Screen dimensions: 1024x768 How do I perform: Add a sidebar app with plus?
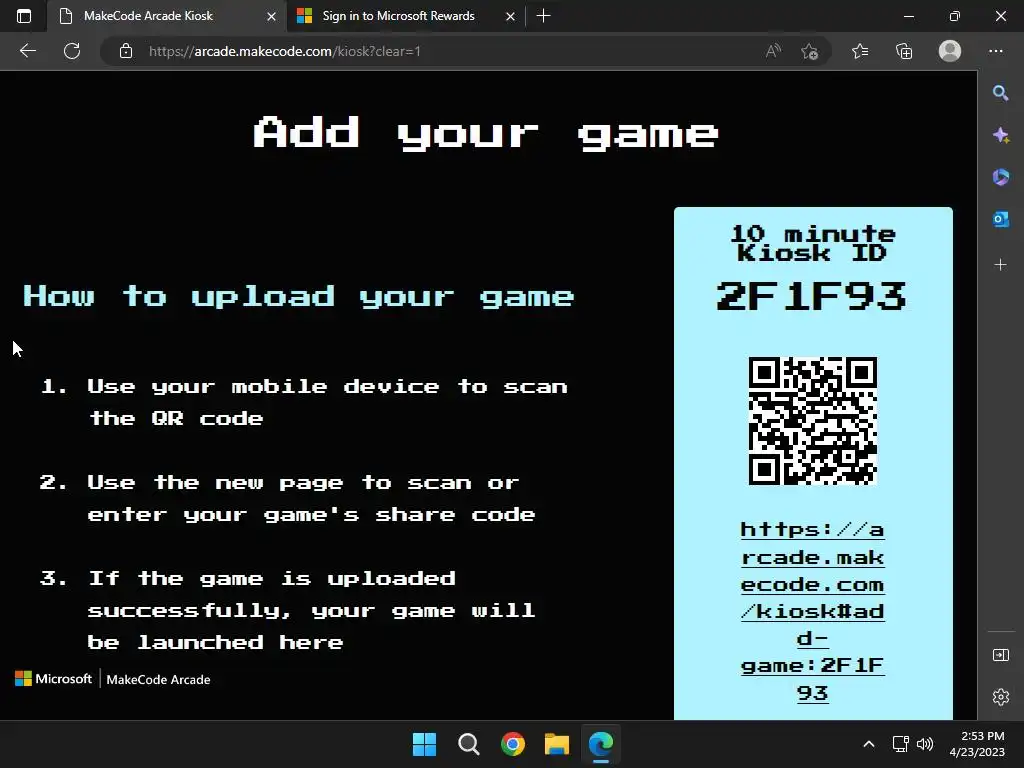(x=1000, y=264)
